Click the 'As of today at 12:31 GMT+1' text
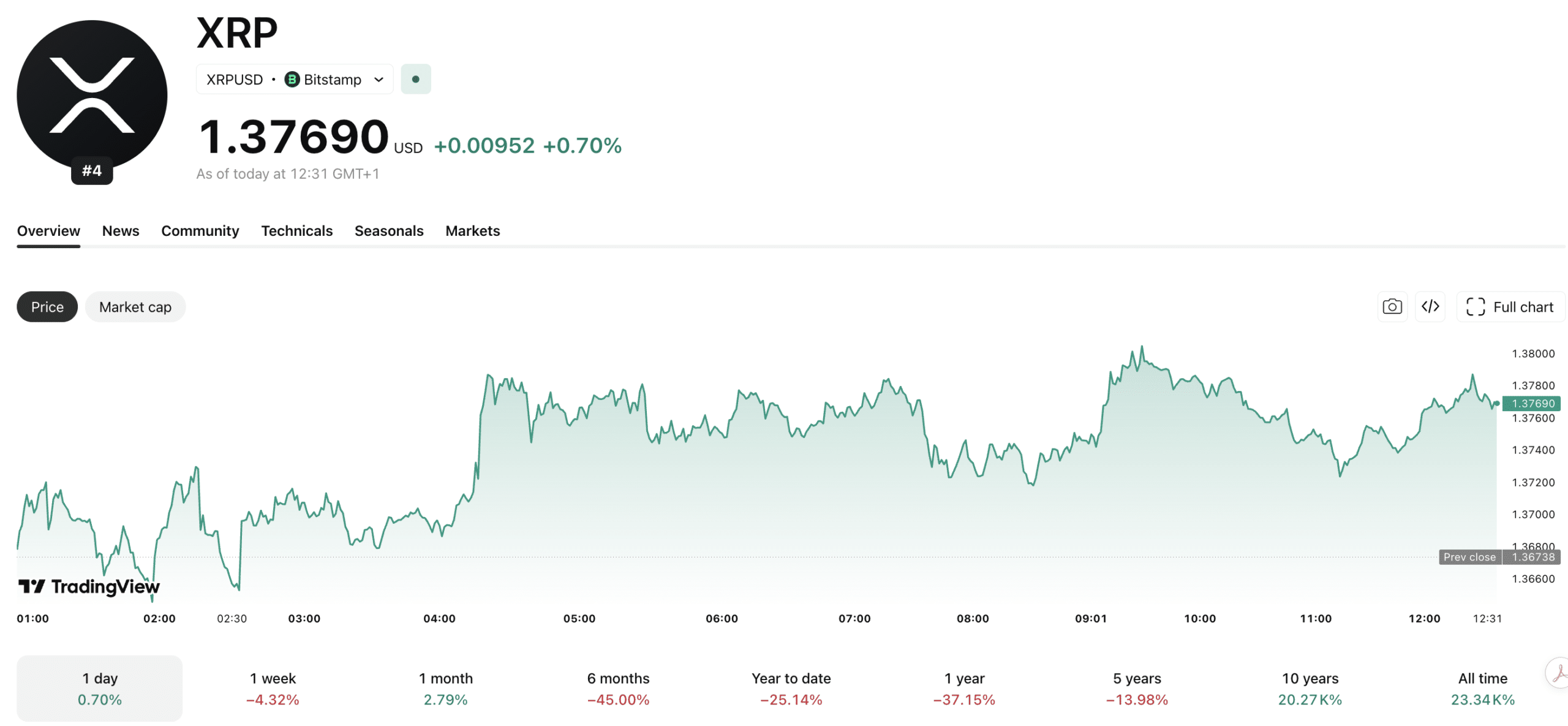 [x=288, y=174]
